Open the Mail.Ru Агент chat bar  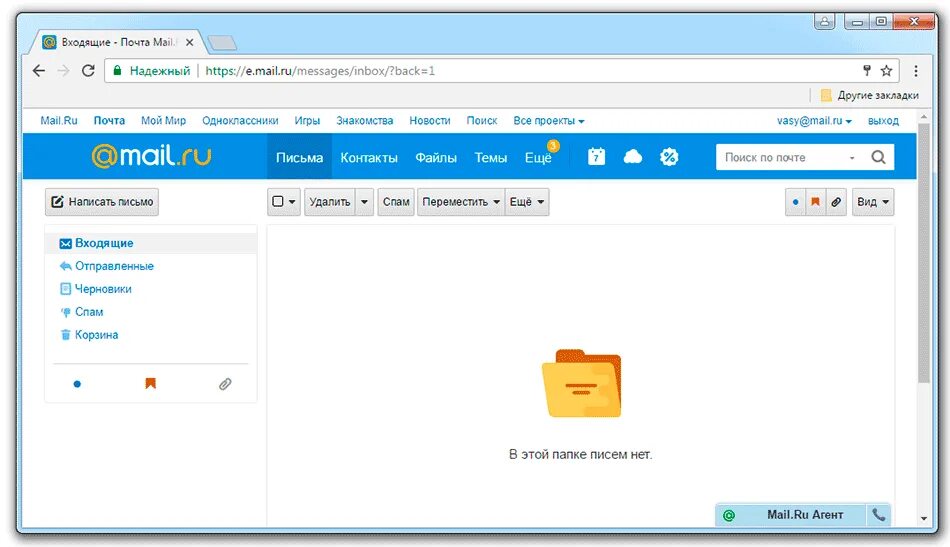click(804, 515)
